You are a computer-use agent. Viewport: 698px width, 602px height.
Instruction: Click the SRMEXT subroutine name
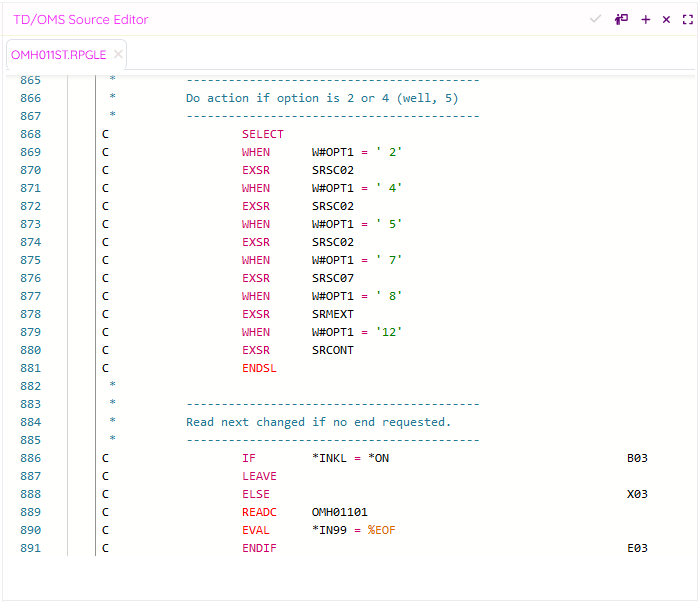(x=332, y=314)
